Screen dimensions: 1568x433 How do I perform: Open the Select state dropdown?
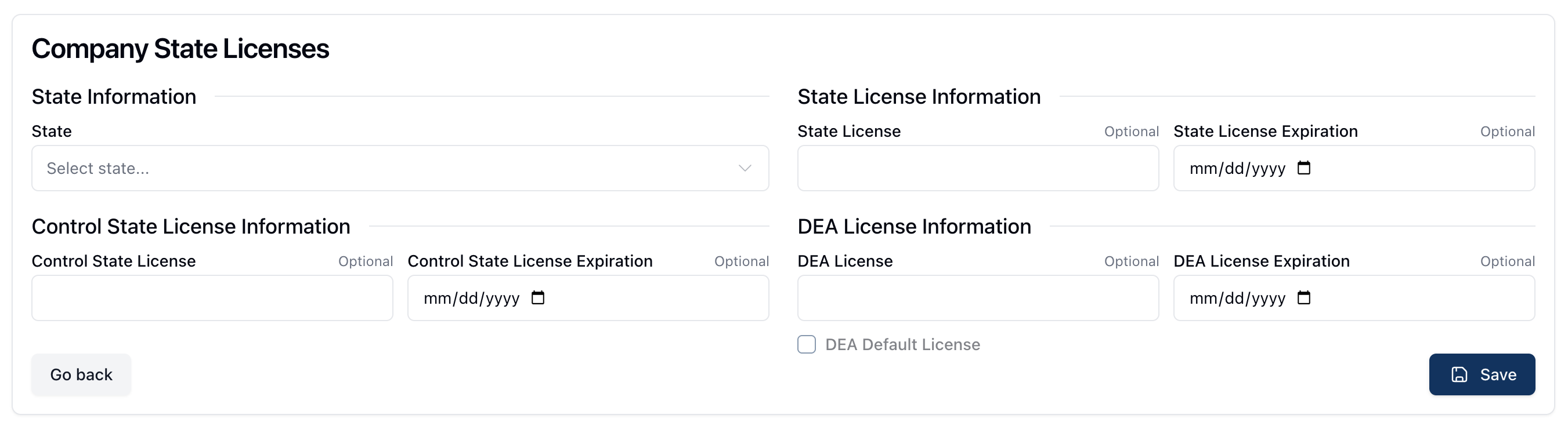point(399,169)
